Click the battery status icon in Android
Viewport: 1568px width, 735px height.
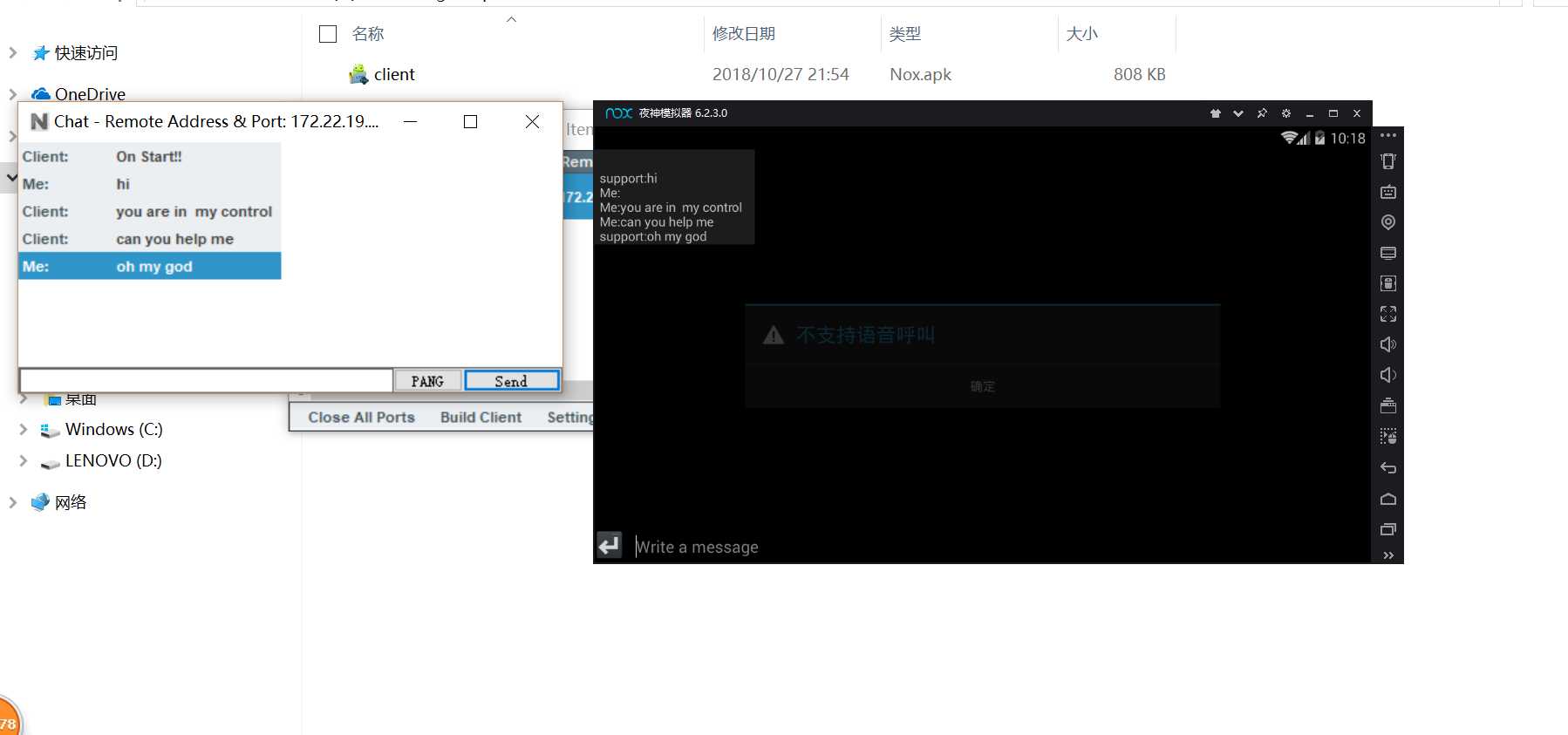tap(1319, 138)
